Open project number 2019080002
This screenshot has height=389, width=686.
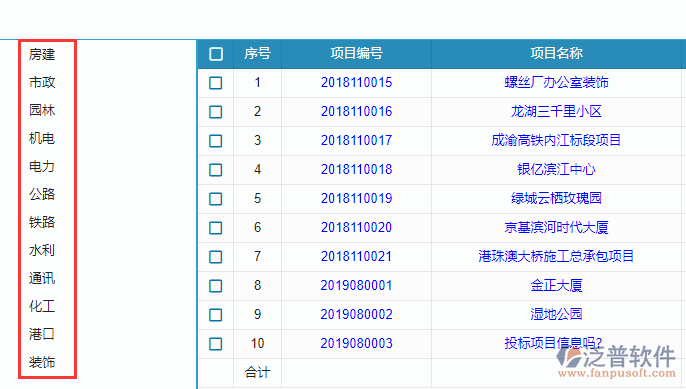coord(357,314)
